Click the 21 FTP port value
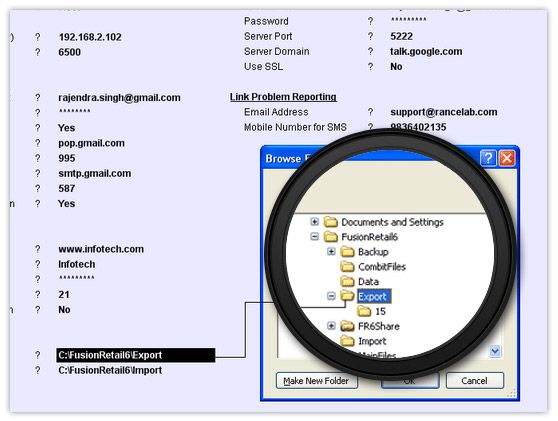This screenshot has width=558, height=421. 64,294
